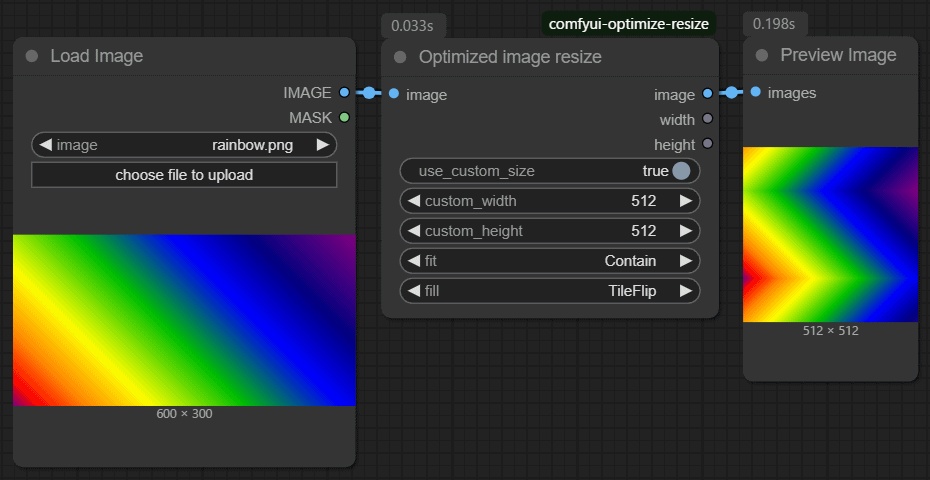This screenshot has width=930, height=480.
Task: Click the width output socket
Action: tap(707, 120)
